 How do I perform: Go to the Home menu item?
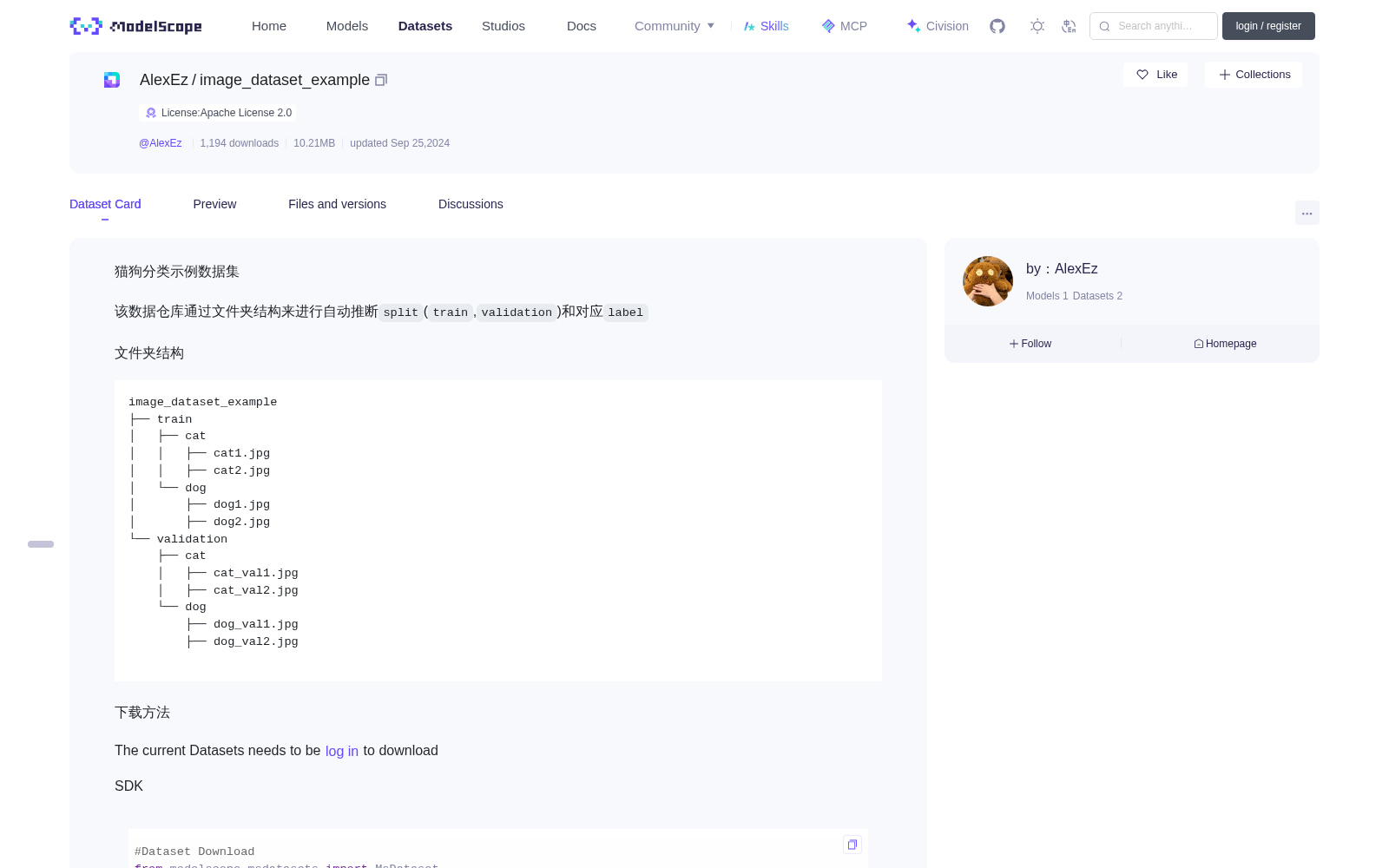[x=269, y=26]
